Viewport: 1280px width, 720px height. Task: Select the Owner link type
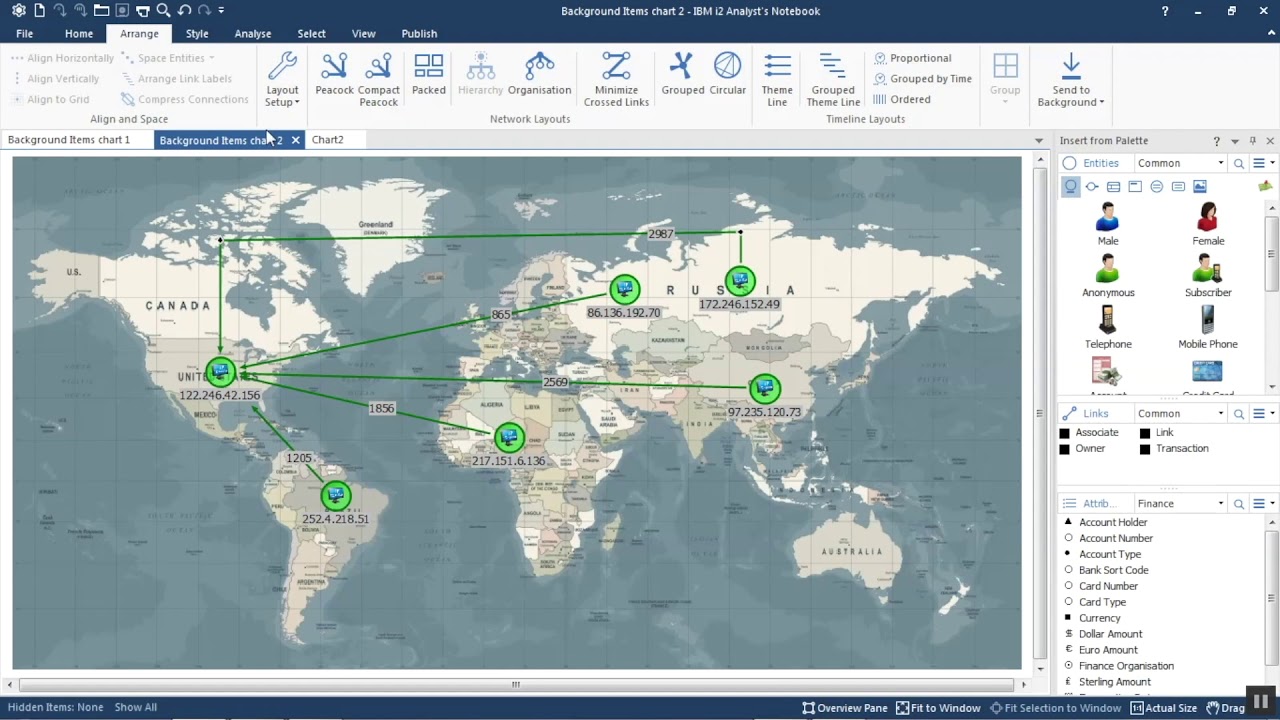[x=1083, y=449]
